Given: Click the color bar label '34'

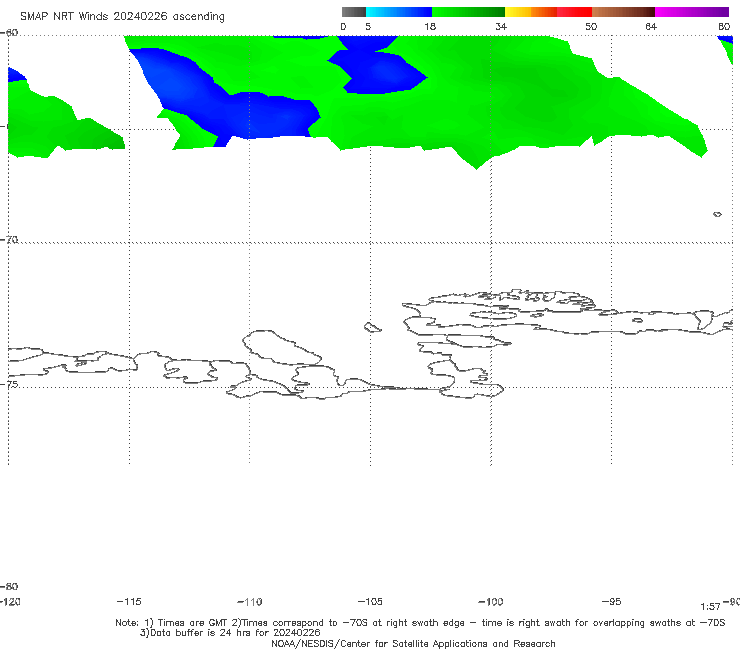Looking at the screenshot, I should coord(501,26).
